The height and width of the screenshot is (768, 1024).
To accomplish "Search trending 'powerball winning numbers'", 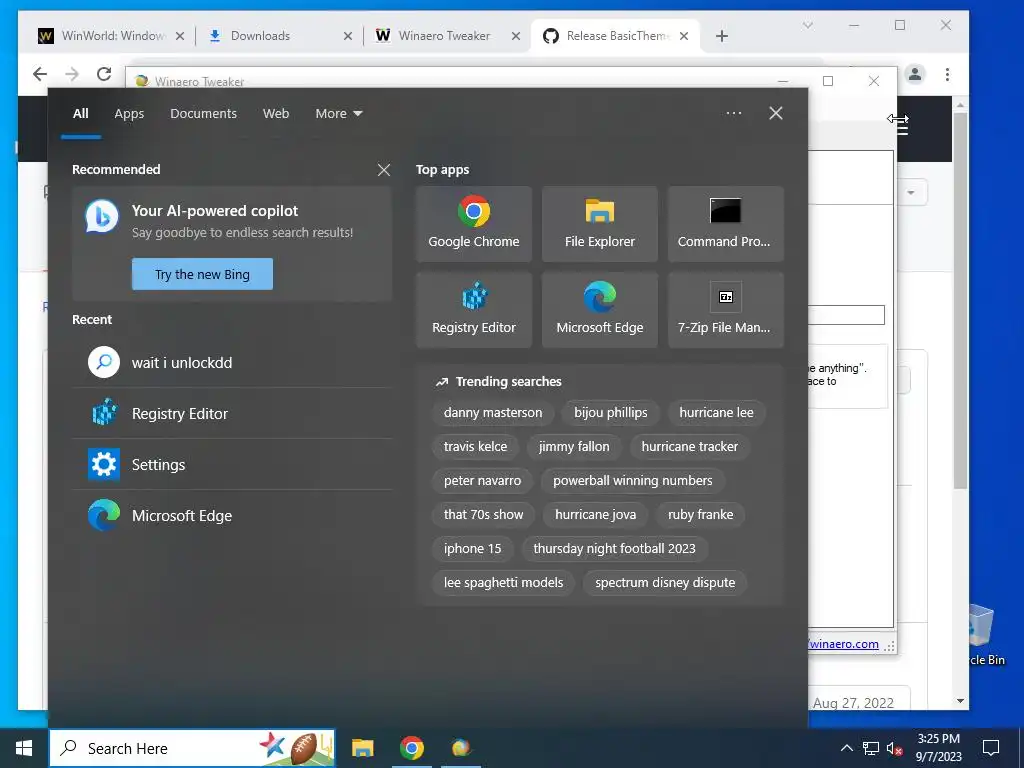I will pos(633,481).
